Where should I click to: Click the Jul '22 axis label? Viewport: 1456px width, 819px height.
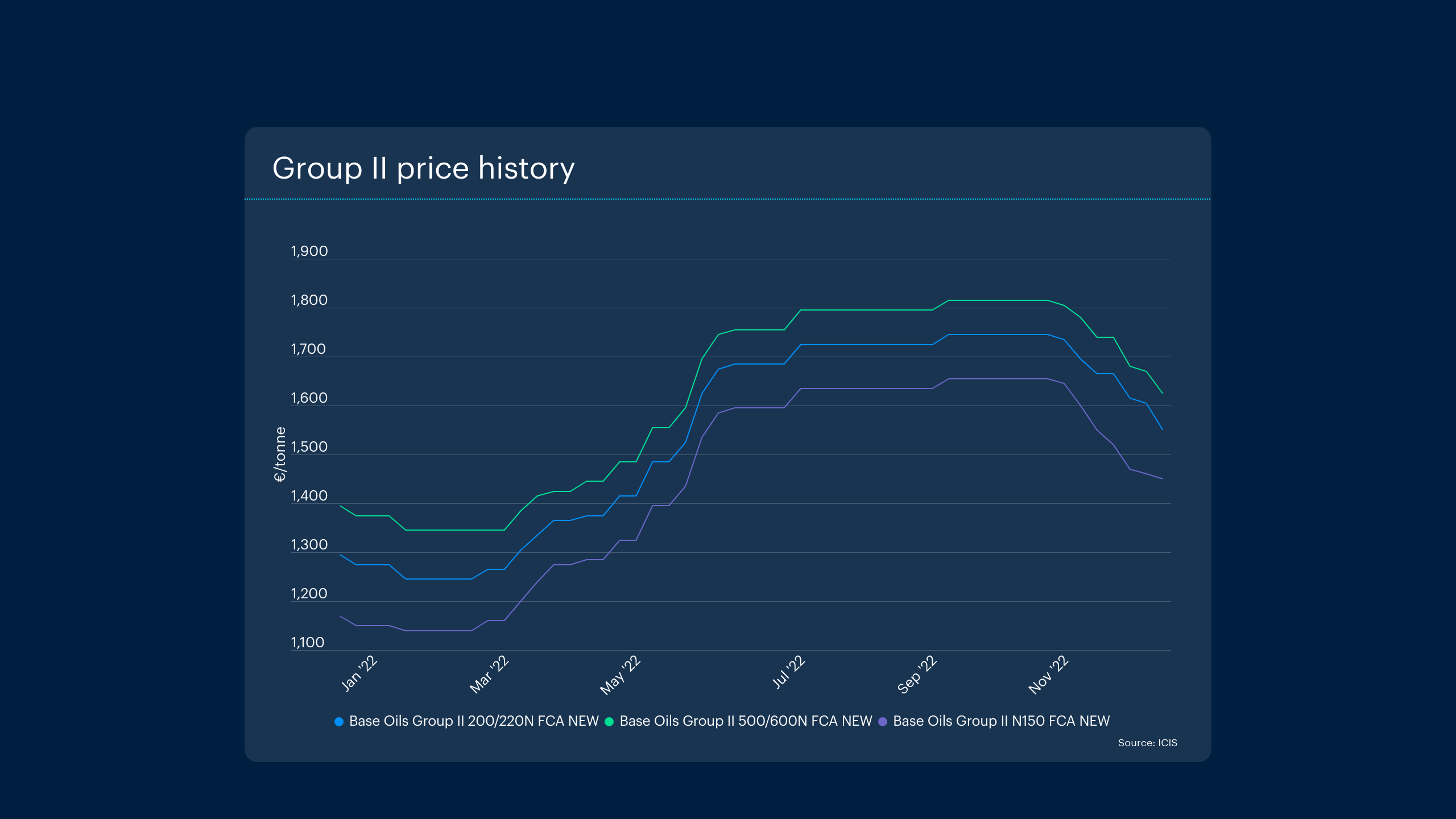[788, 672]
